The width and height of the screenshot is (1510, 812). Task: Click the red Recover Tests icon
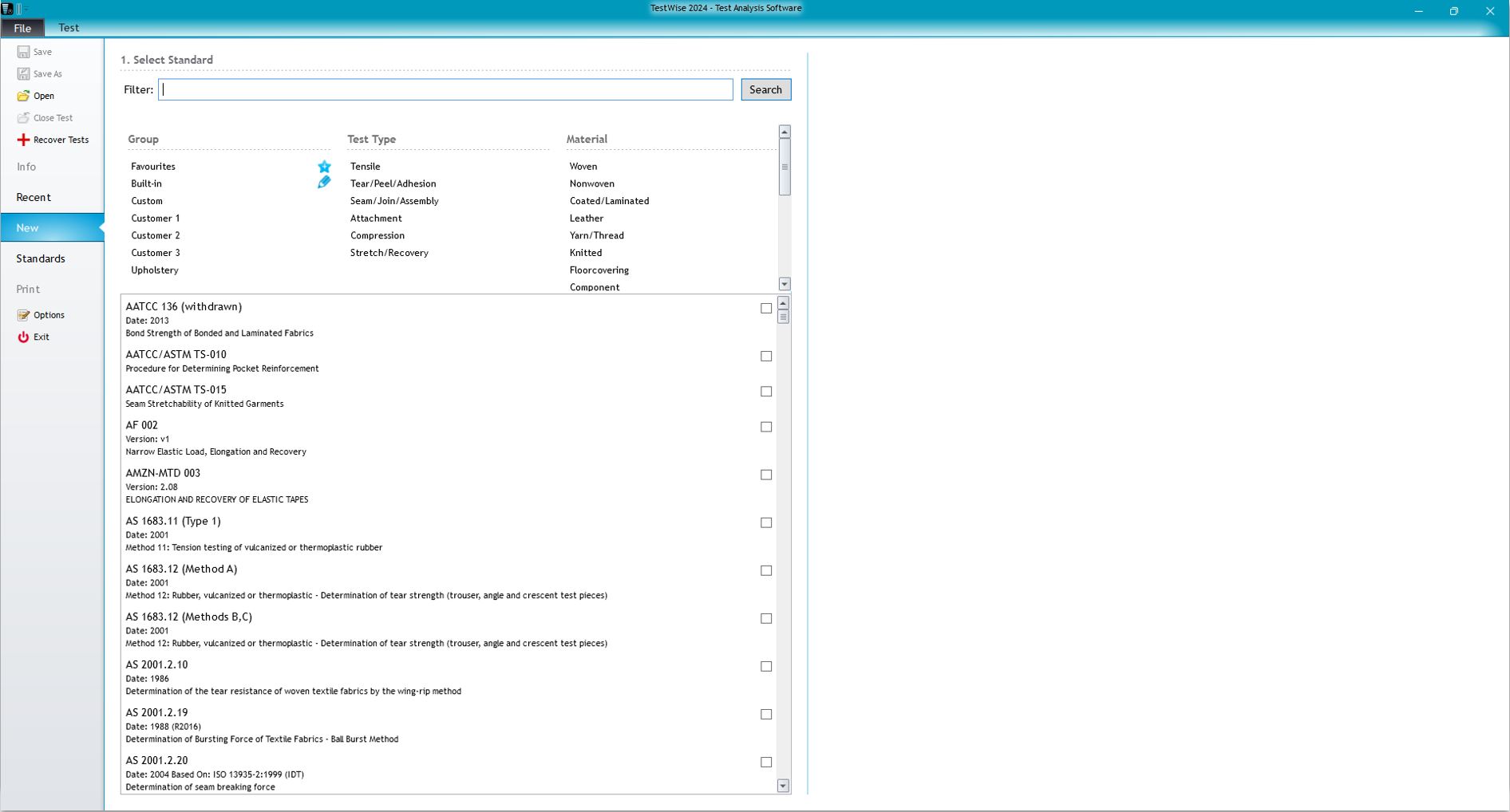(x=23, y=140)
